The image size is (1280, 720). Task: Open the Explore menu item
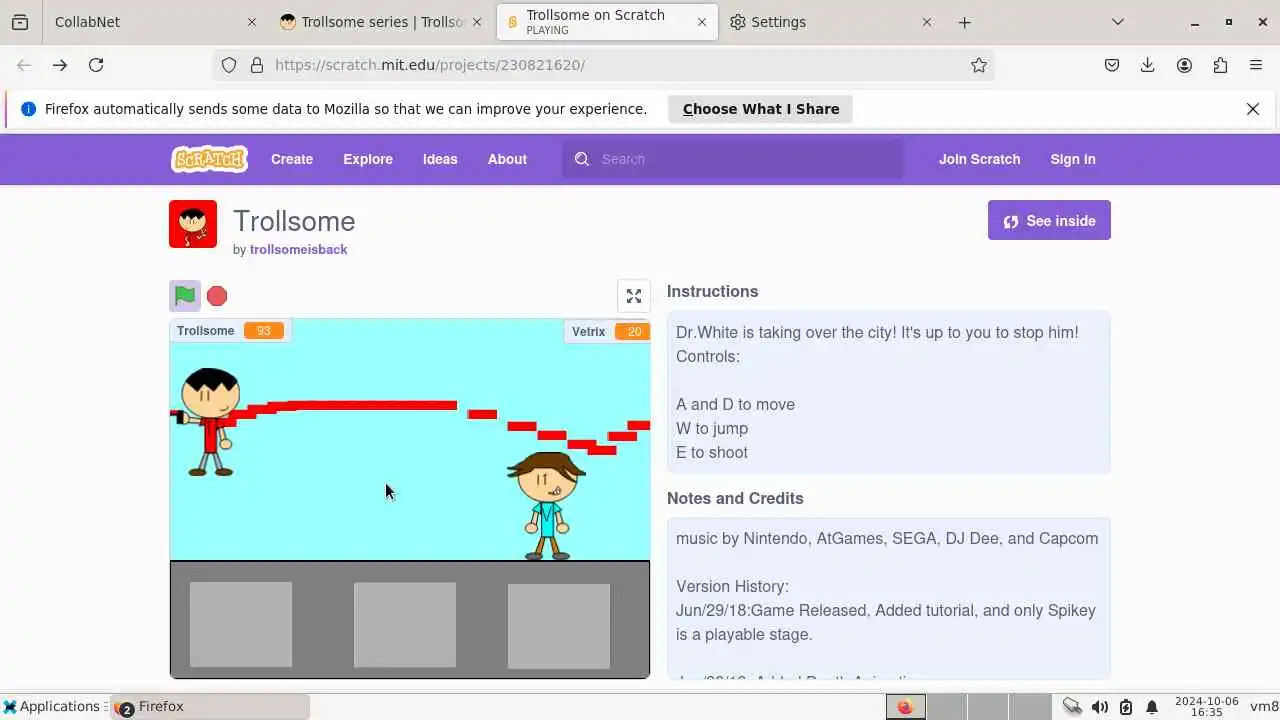point(368,159)
